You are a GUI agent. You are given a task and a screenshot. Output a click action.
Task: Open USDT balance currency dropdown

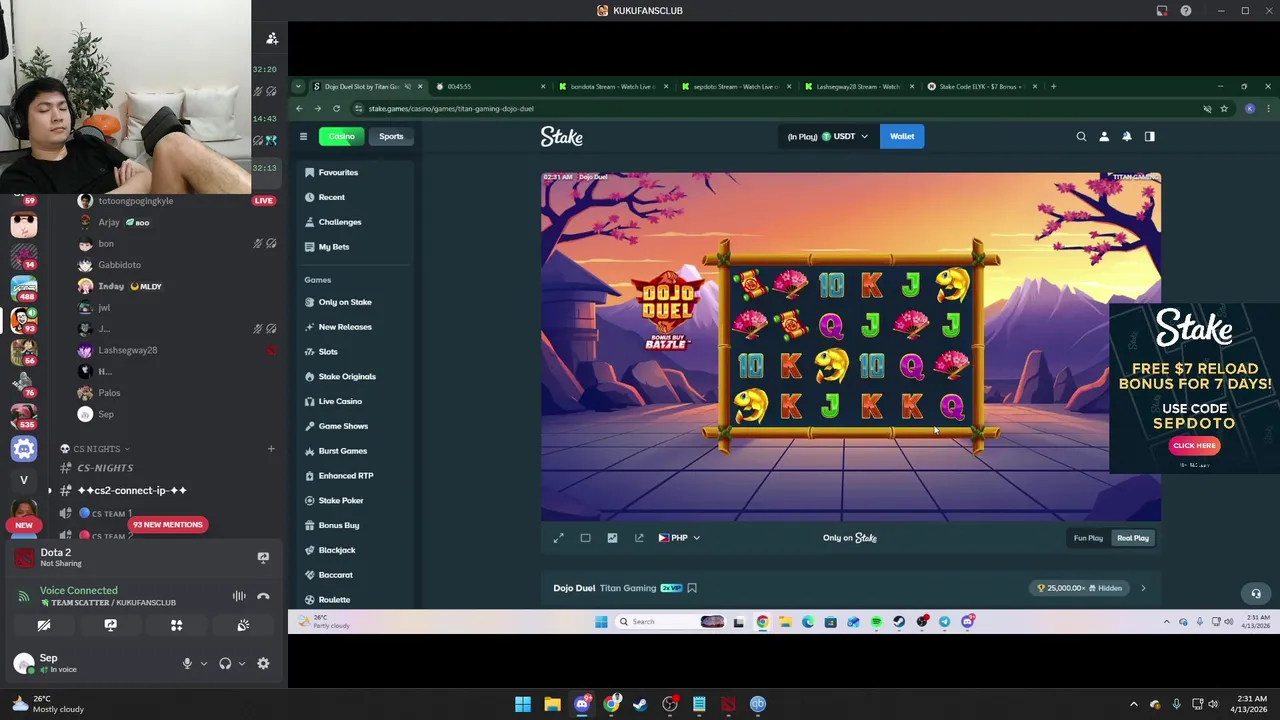[x=827, y=136]
